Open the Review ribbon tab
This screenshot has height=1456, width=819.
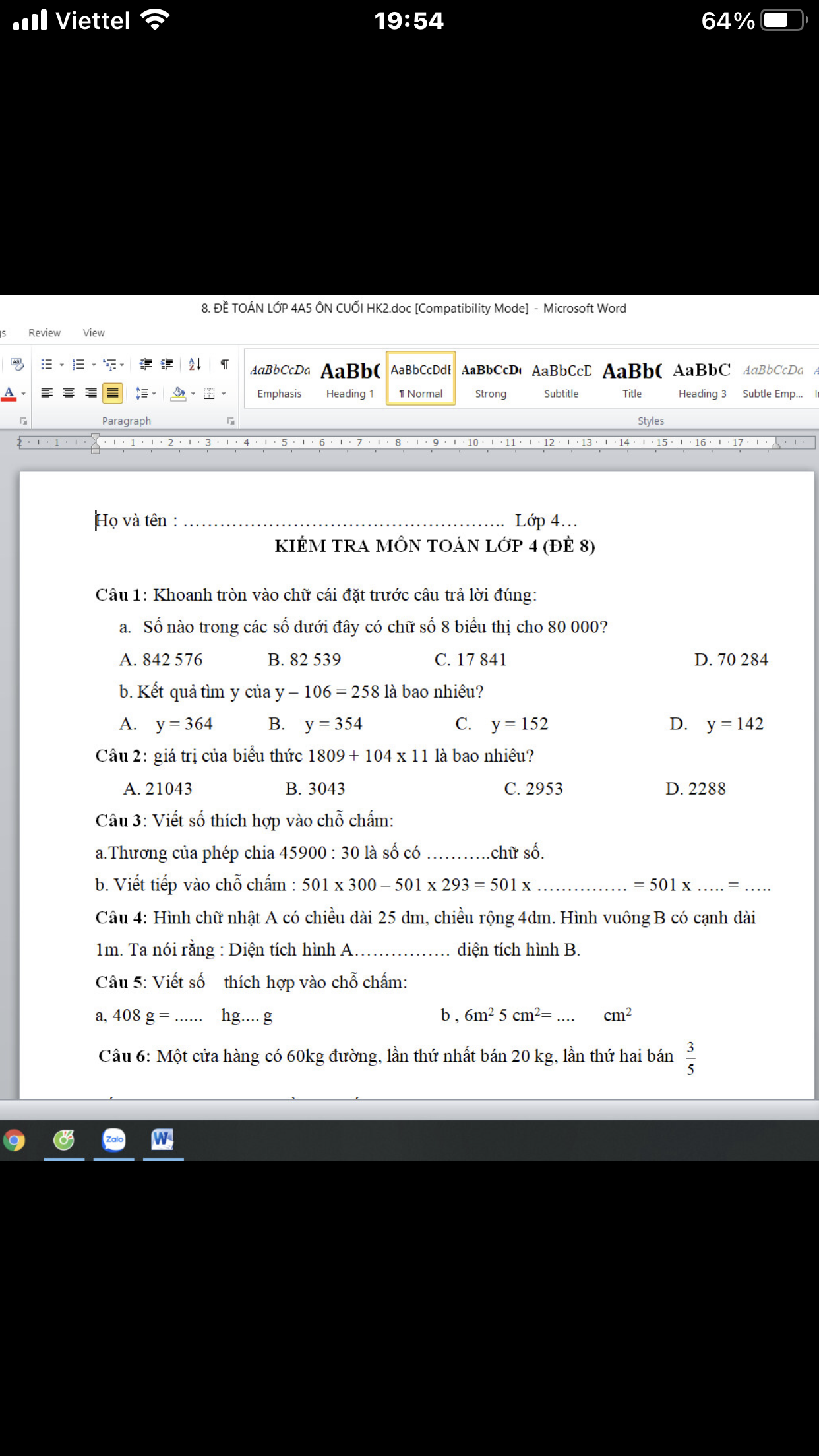44,333
